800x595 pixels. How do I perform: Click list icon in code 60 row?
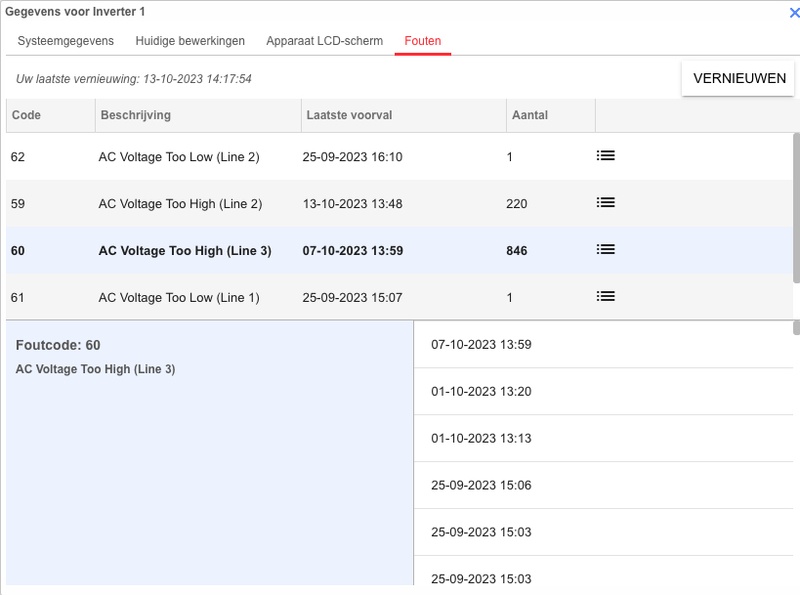[605, 250]
